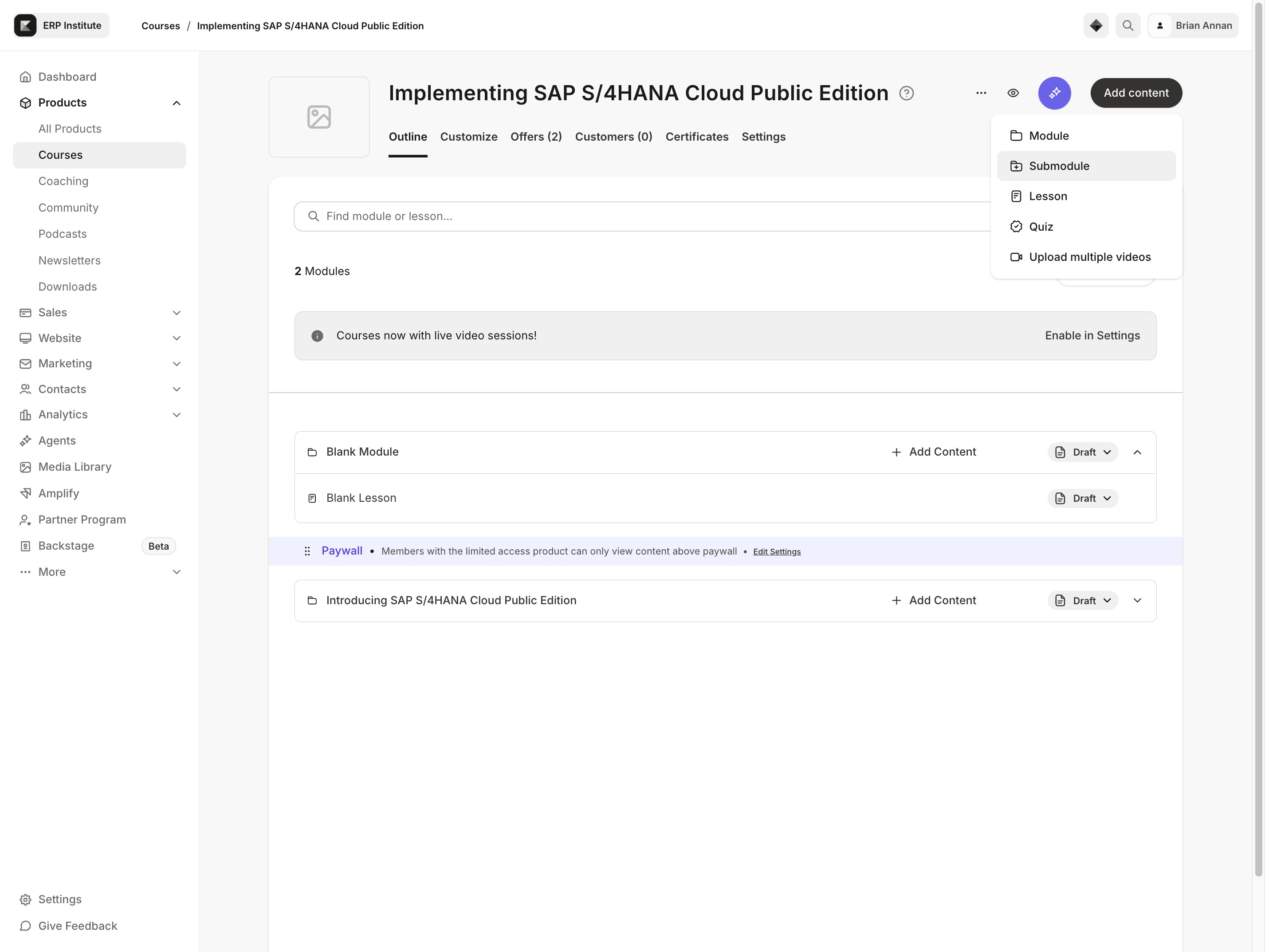Click the Backstage icon
The width and height of the screenshot is (1265, 952).
(x=25, y=546)
